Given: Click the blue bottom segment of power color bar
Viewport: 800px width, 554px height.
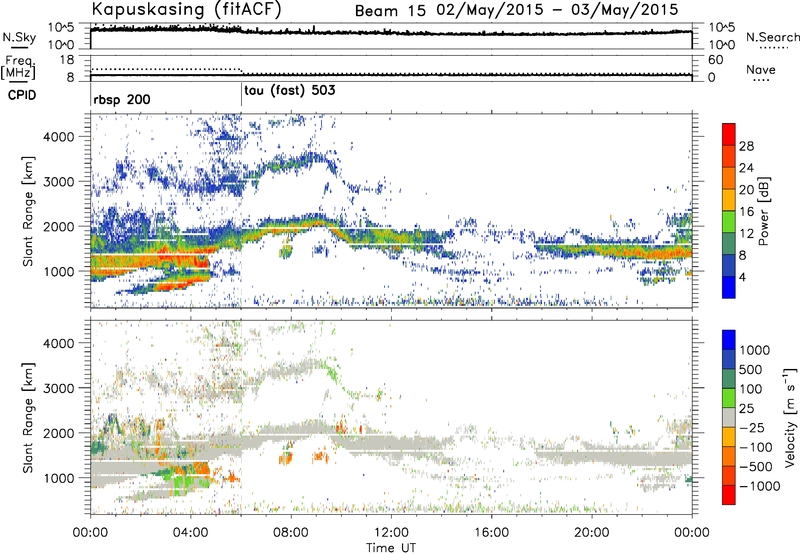Looking at the screenshot, I should coord(729,287).
